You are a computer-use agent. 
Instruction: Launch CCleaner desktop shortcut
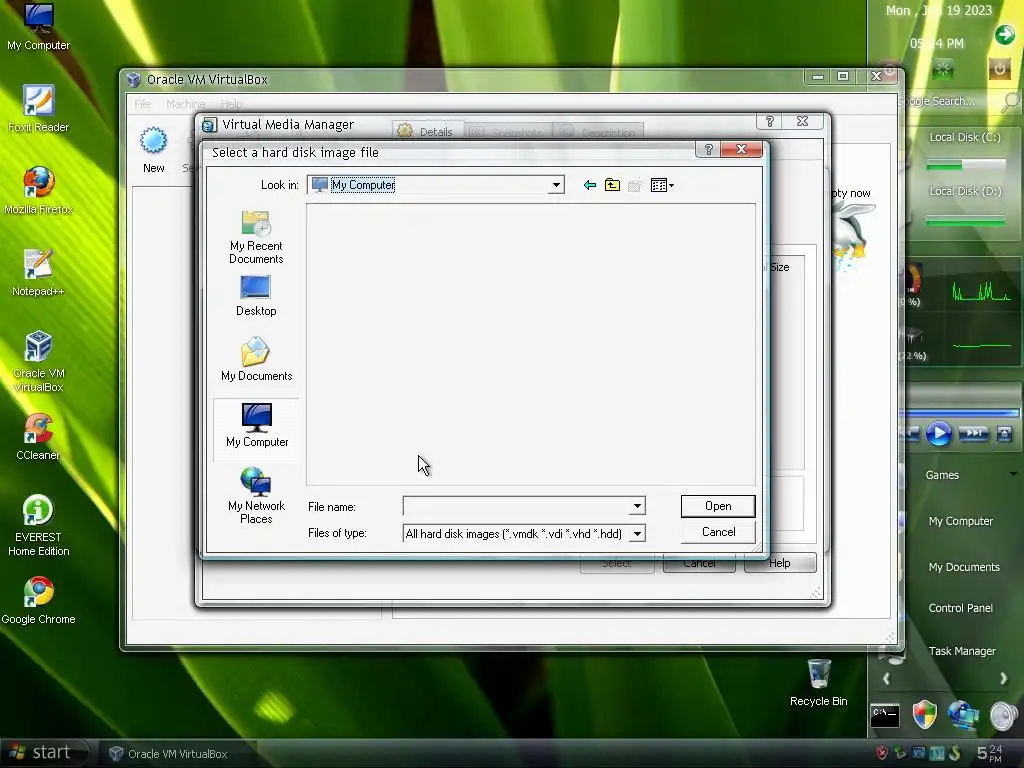point(39,437)
